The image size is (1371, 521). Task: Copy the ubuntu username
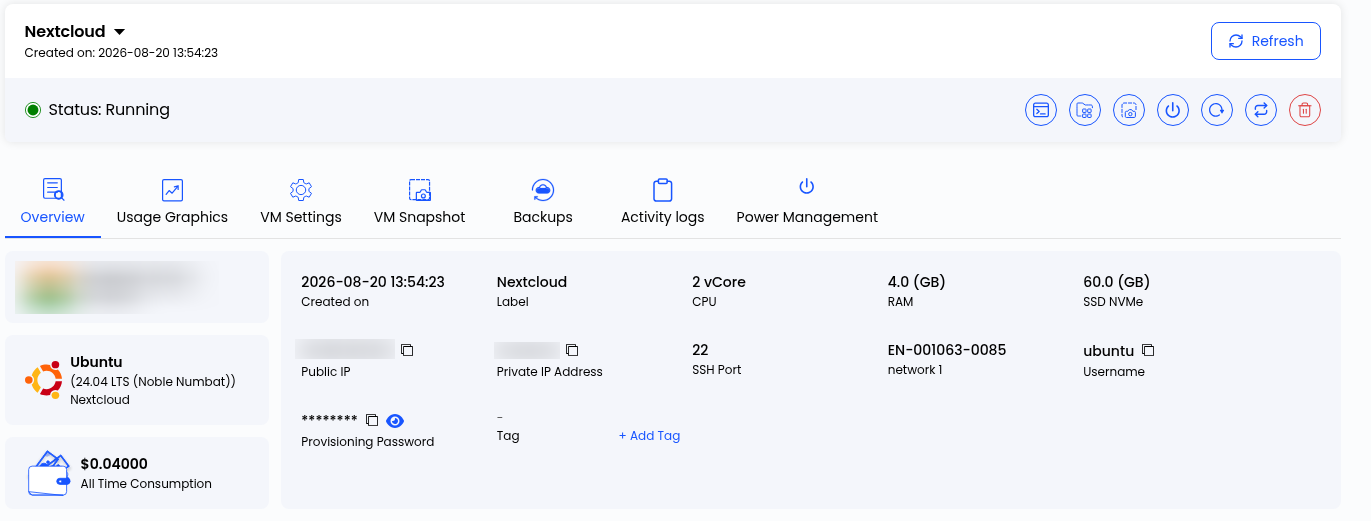click(x=1148, y=350)
